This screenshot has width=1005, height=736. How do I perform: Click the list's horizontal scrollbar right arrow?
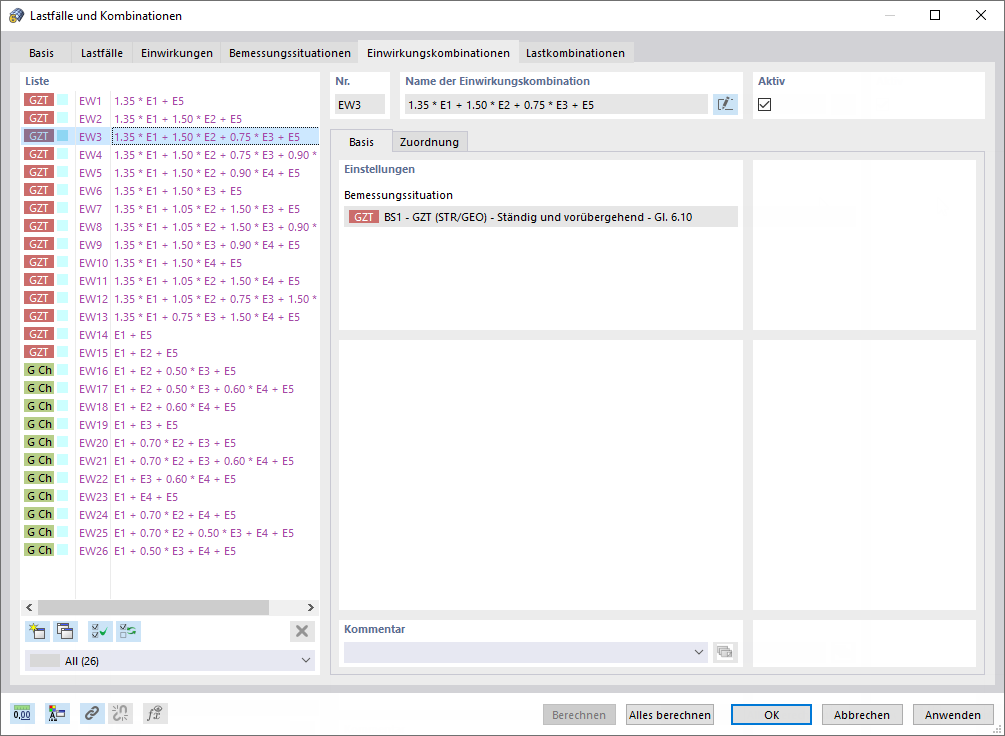[x=310, y=607]
